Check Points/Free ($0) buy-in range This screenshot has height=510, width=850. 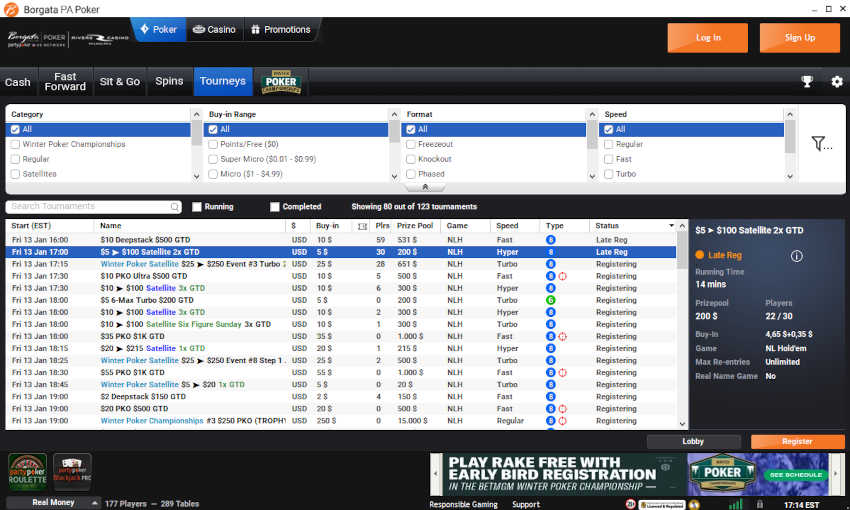coord(213,144)
